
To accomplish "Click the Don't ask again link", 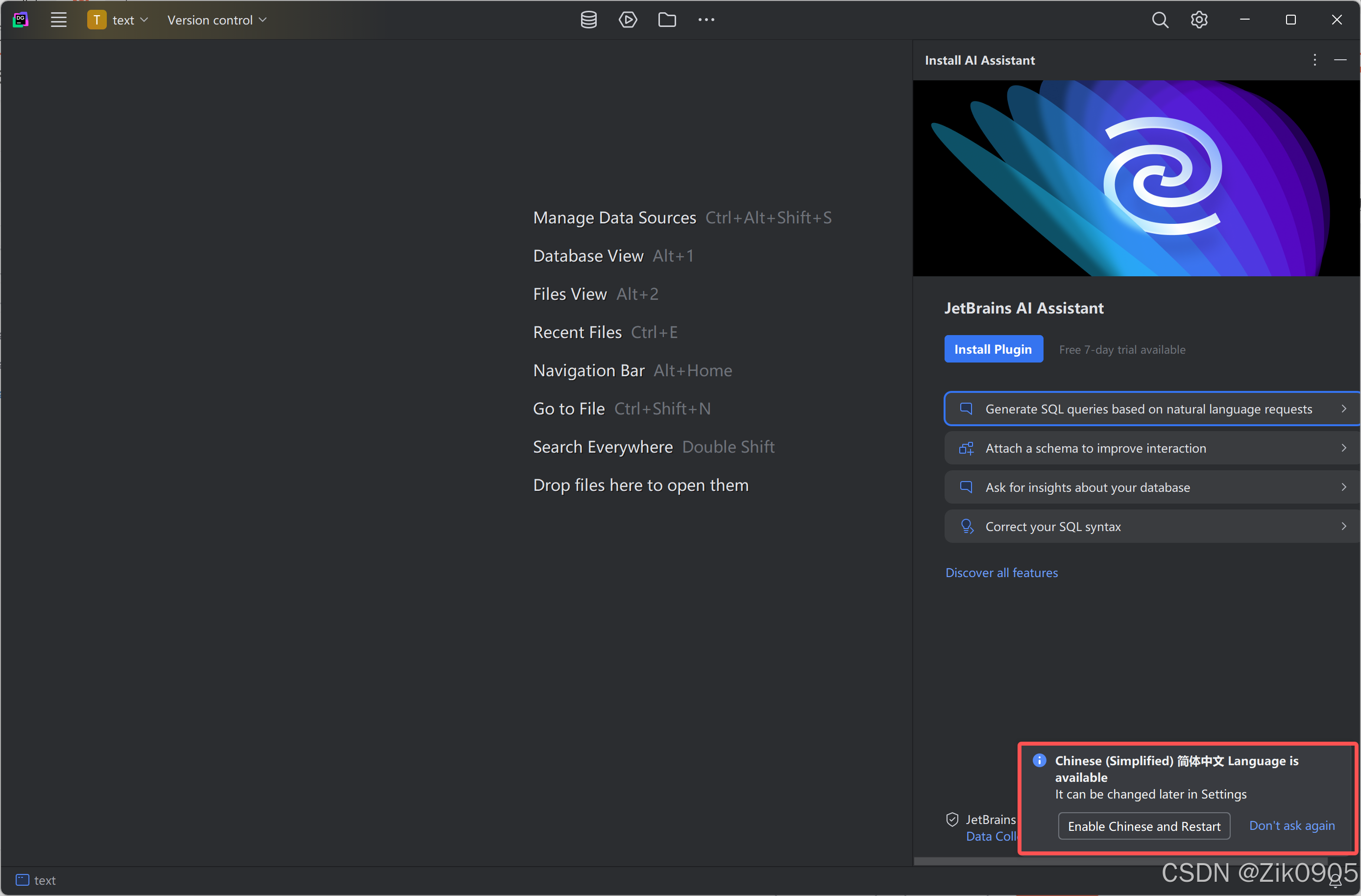I will [x=1292, y=825].
